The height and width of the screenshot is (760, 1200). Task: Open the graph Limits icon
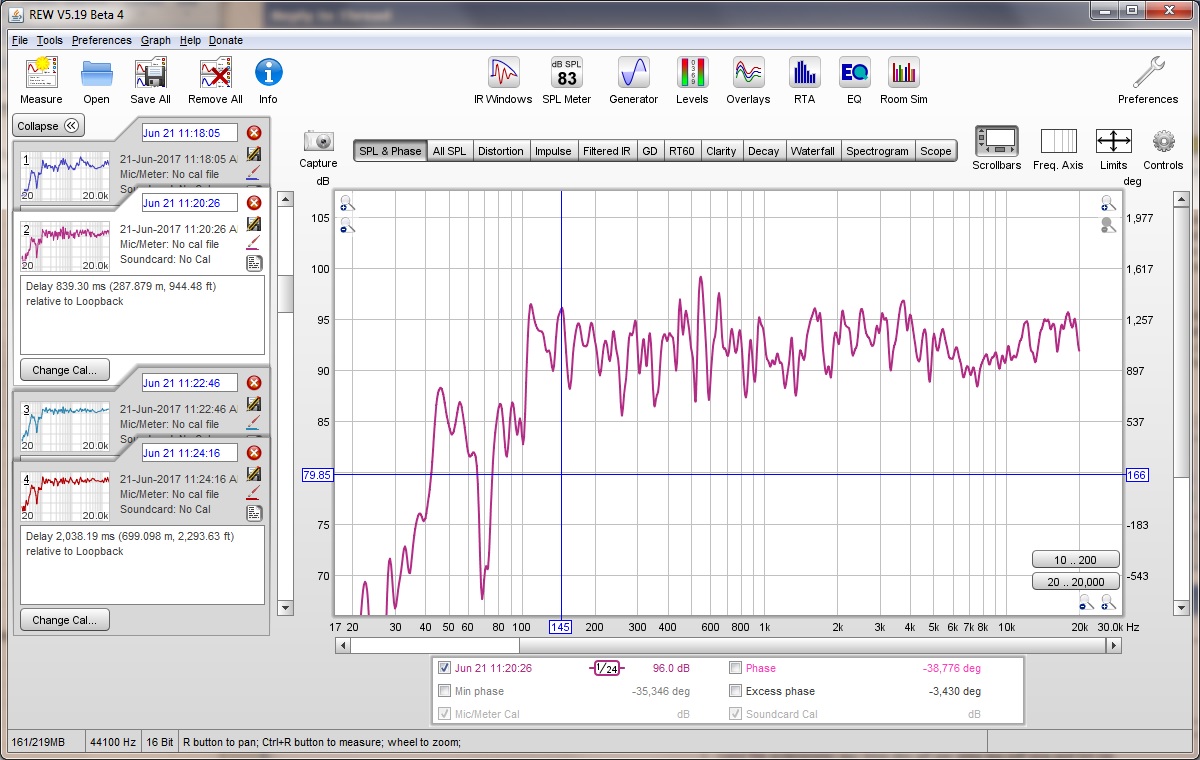click(x=1113, y=141)
